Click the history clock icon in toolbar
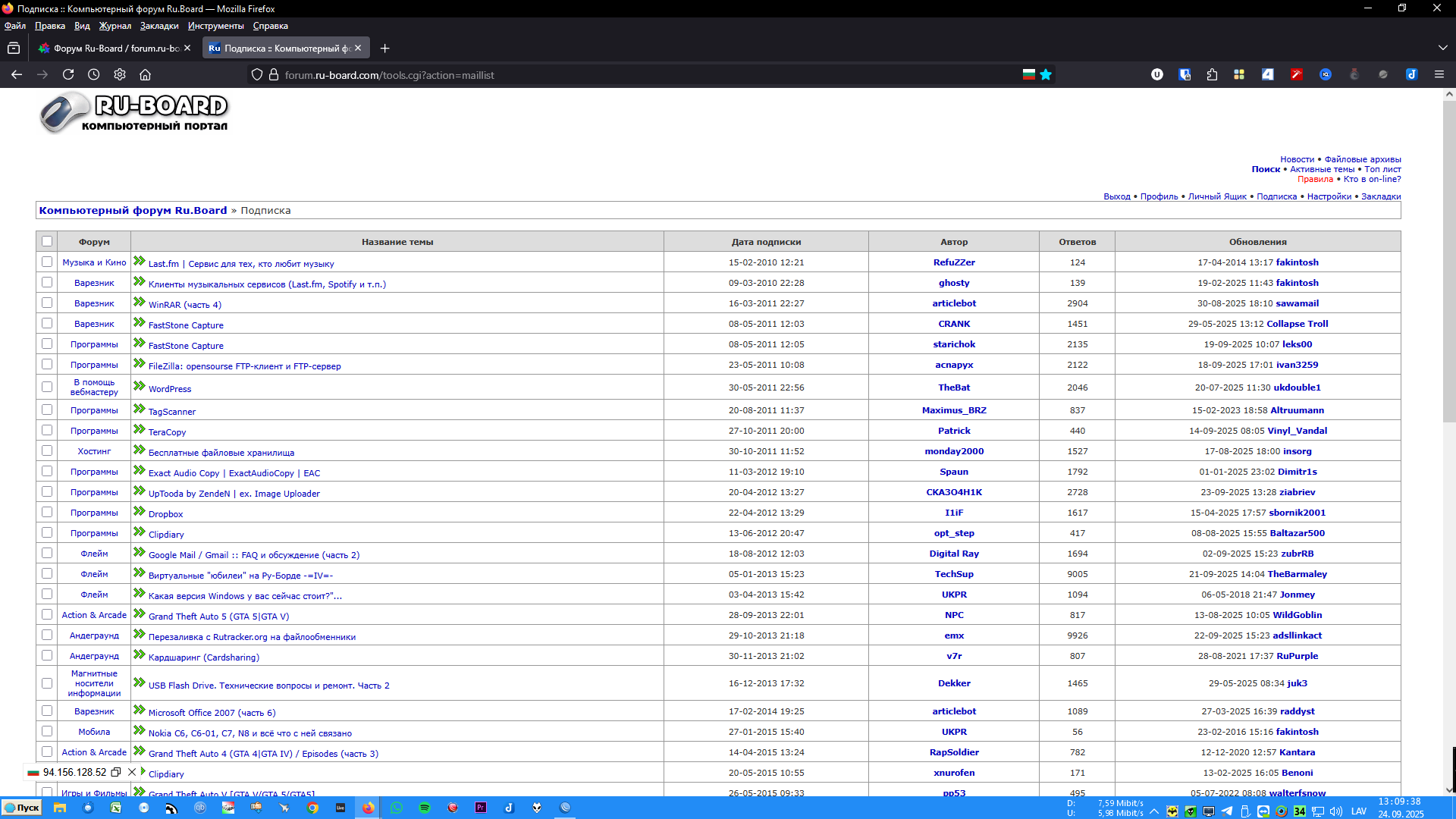This screenshot has height=819, width=1456. coord(94,74)
